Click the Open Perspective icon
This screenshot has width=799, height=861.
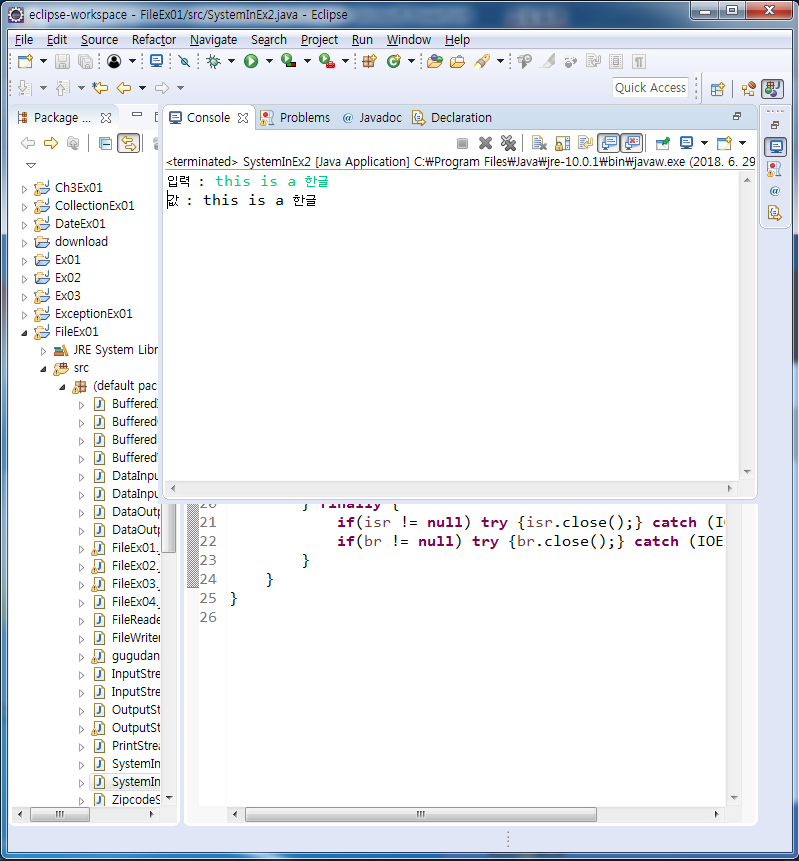pyautogui.click(x=718, y=89)
